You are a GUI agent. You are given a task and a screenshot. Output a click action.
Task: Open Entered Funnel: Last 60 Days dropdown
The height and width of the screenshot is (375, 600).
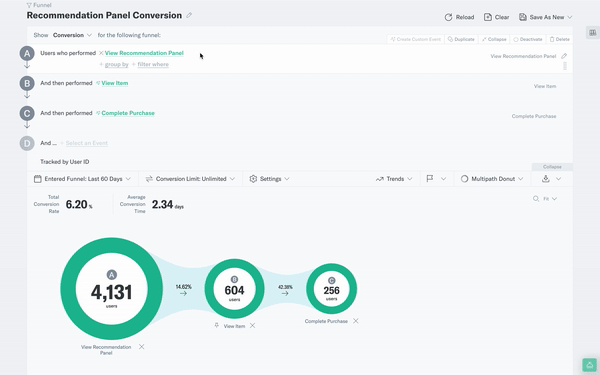pyautogui.click(x=82, y=179)
